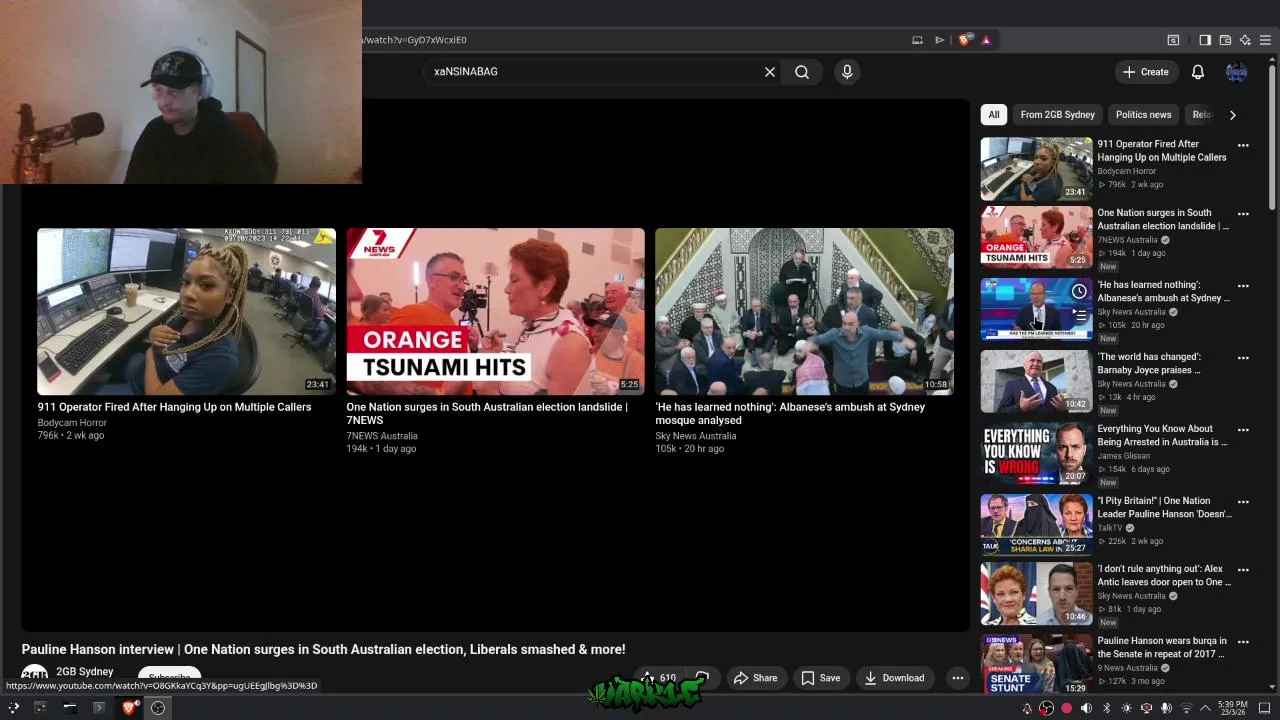This screenshot has height=720, width=1280.
Task: Open more actions ellipsis beside Download
Action: click(x=958, y=678)
